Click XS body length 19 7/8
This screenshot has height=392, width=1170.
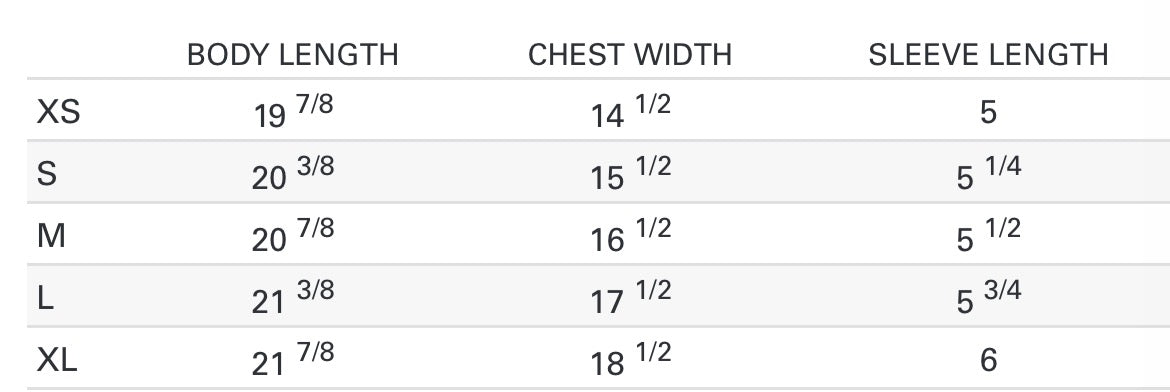[293, 112]
